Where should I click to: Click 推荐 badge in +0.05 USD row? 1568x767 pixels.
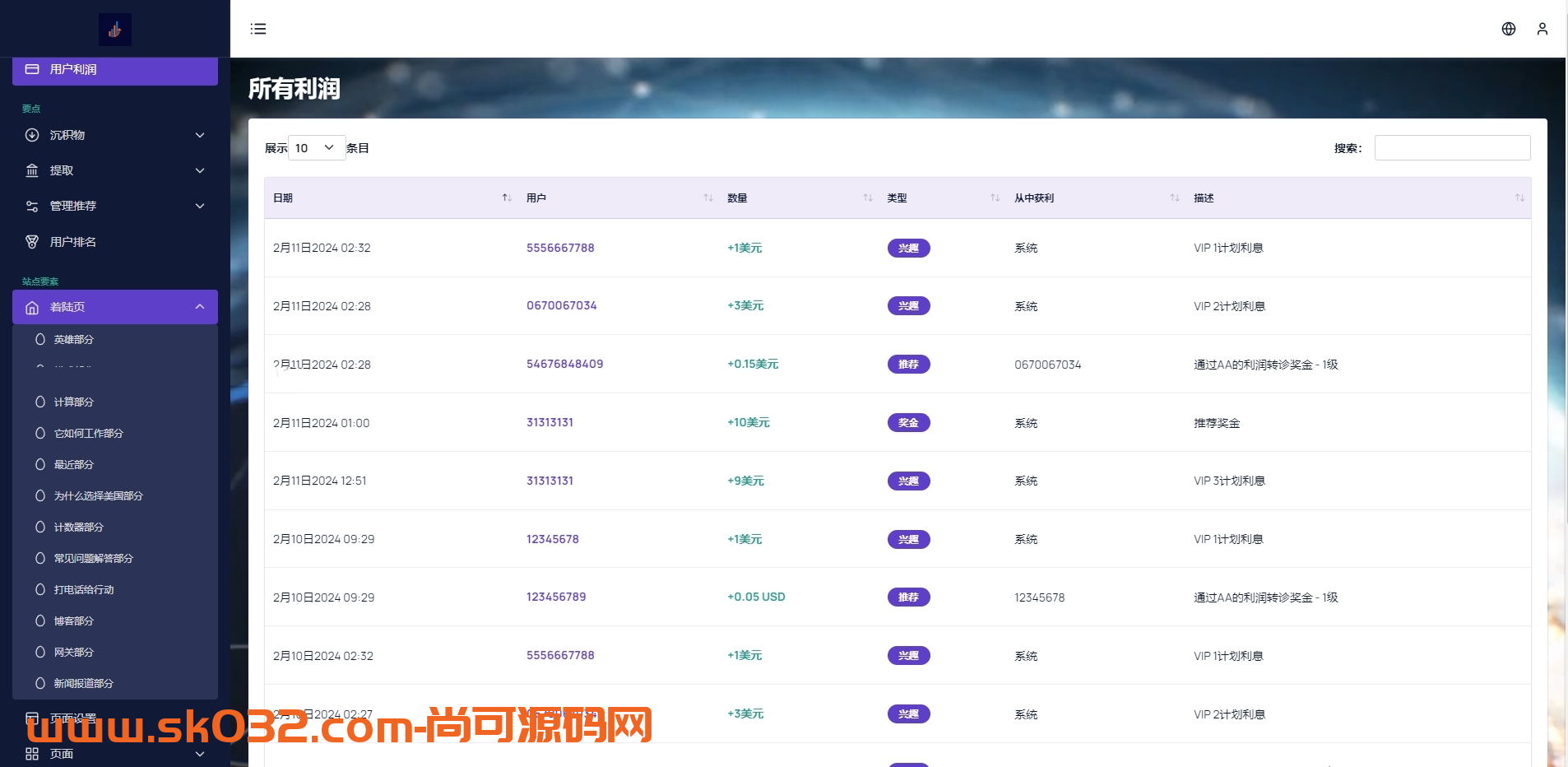tap(909, 597)
